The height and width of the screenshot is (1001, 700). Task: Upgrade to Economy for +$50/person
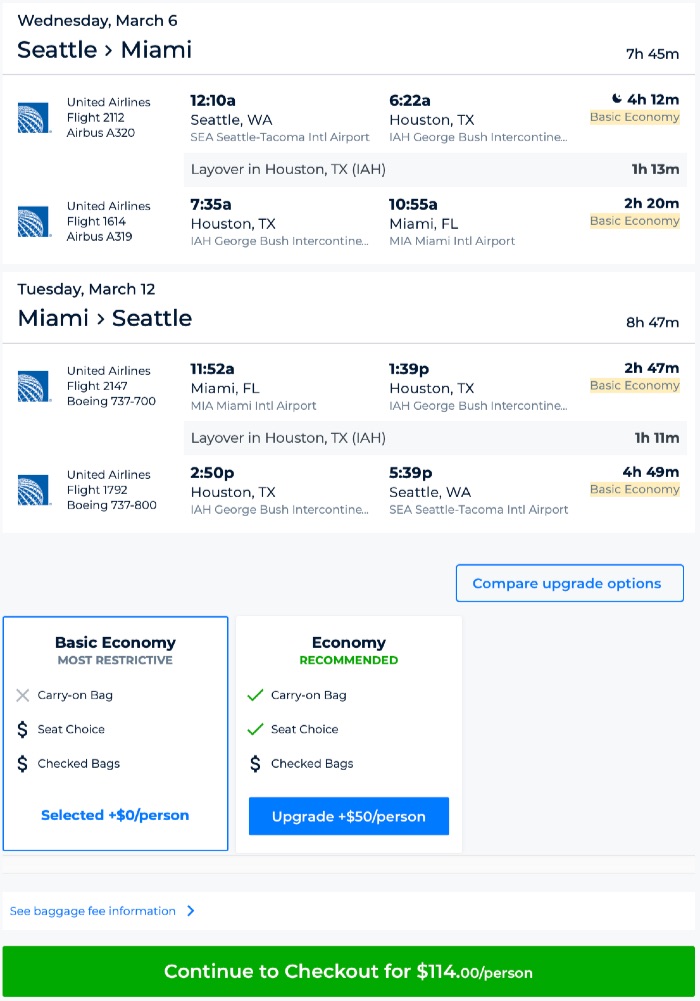(x=348, y=816)
